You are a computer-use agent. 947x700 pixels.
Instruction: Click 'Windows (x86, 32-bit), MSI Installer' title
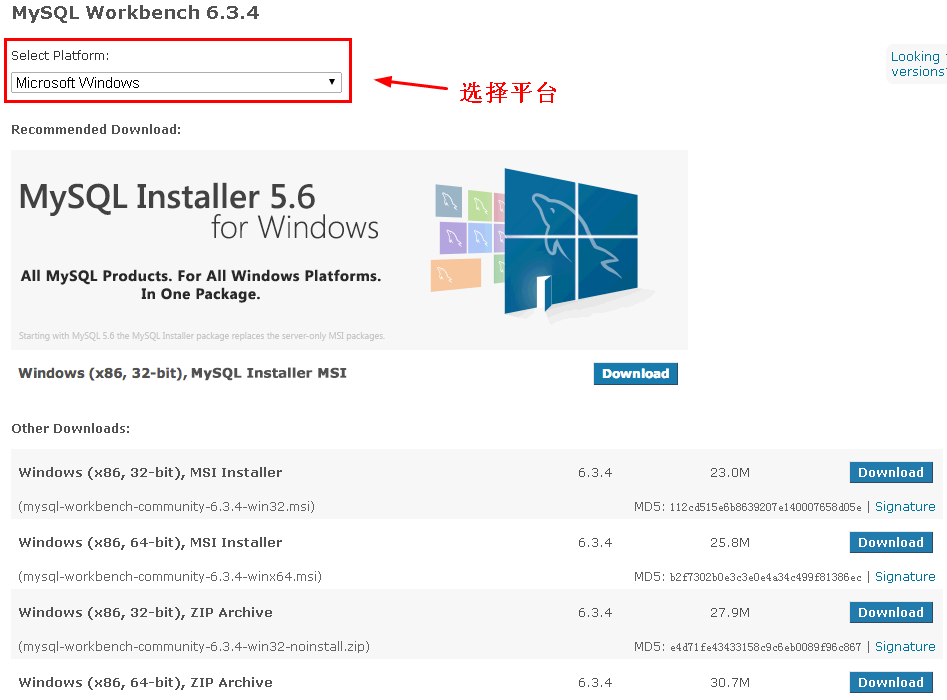point(150,472)
